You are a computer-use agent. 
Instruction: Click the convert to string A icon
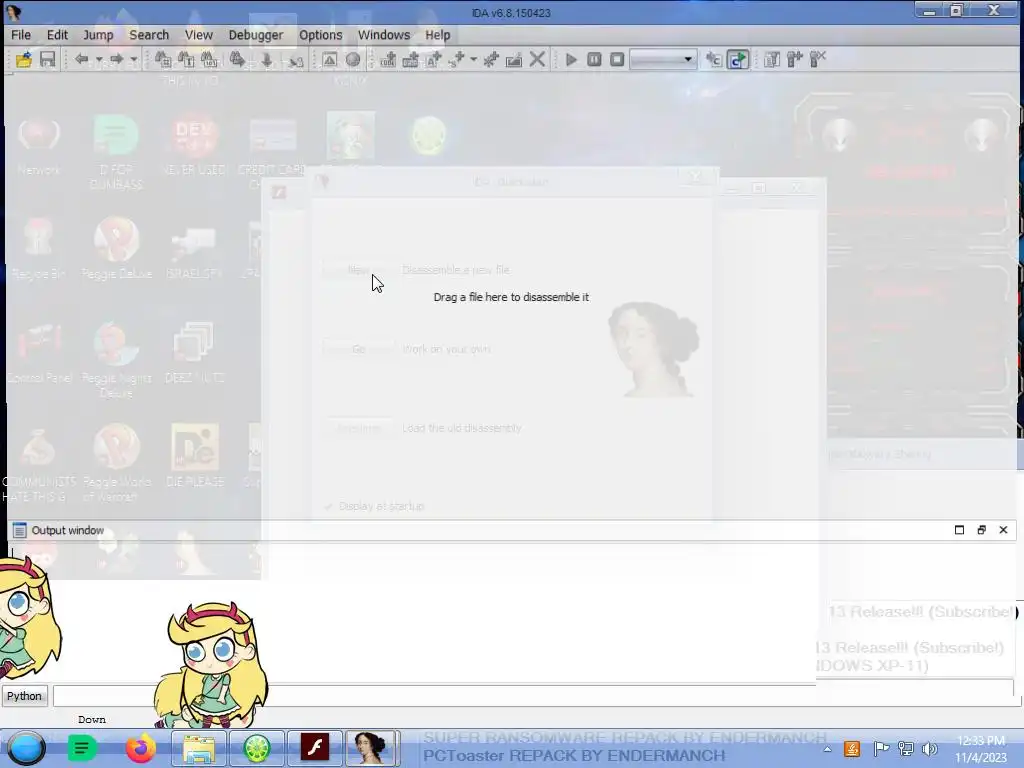pyautogui.click(x=434, y=60)
